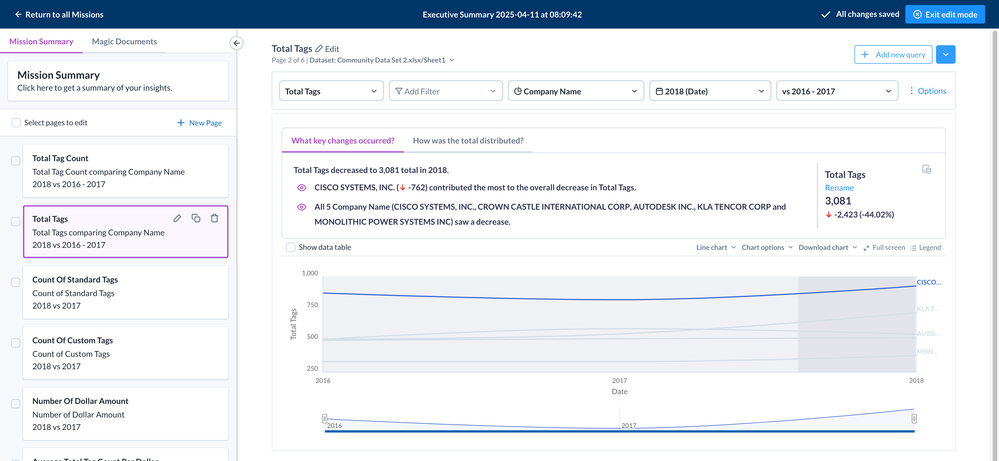Click Return to all Missions back arrow
Image resolution: width=999 pixels, height=461 pixels.
(x=18, y=15)
